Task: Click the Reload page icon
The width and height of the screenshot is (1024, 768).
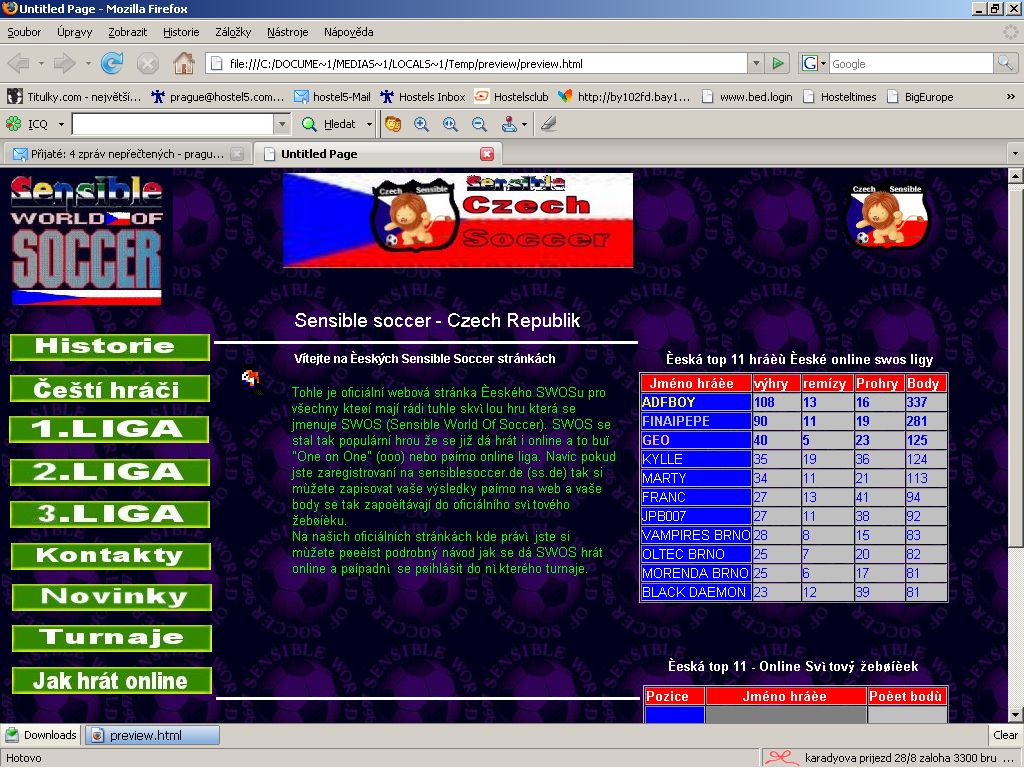Action: 112,64
